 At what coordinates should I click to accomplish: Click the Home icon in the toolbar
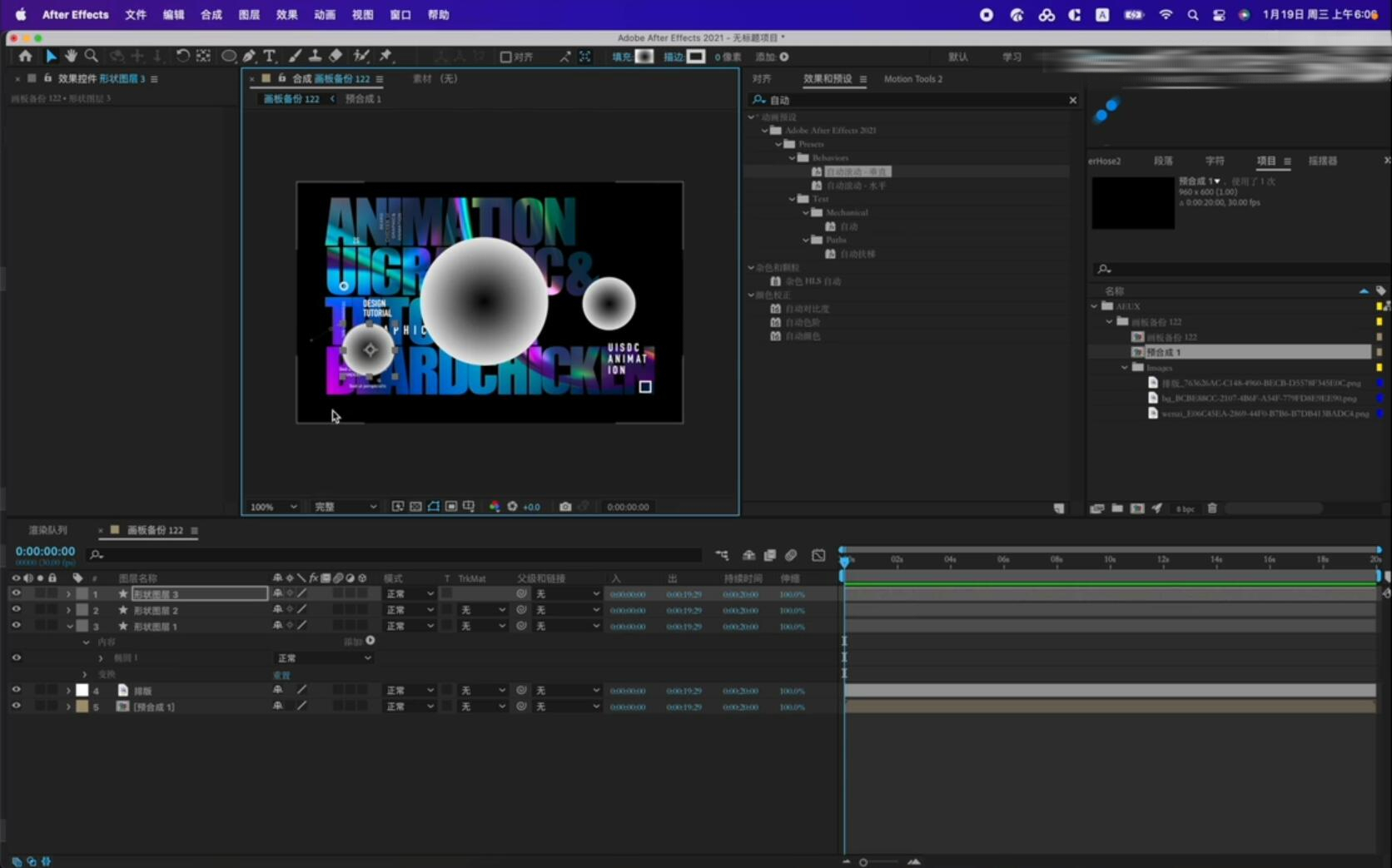[25, 56]
